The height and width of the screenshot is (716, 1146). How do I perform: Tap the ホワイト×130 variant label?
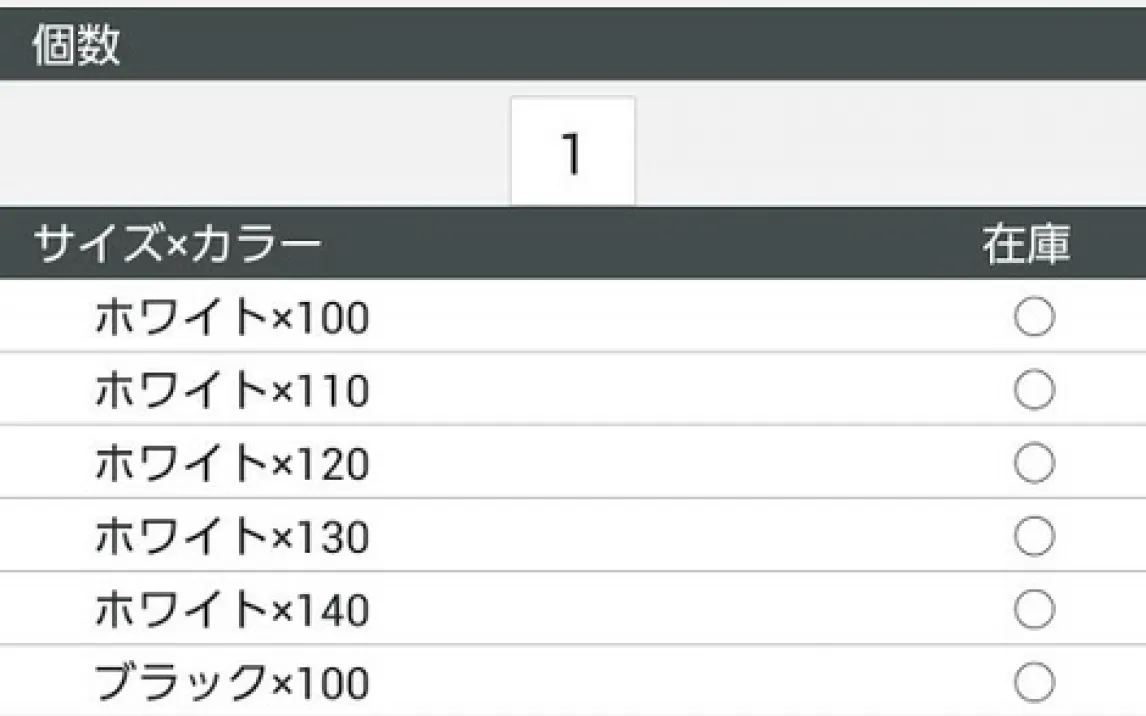tap(232, 538)
